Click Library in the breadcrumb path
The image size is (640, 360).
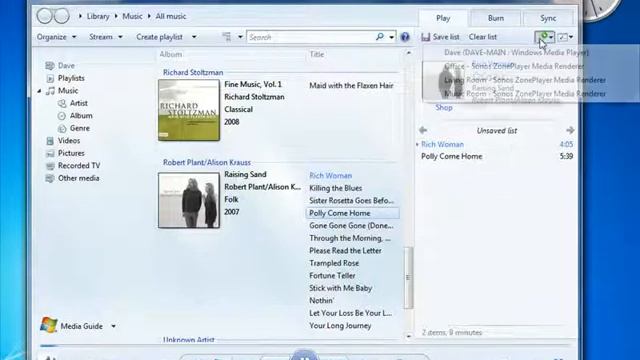pyautogui.click(x=98, y=16)
